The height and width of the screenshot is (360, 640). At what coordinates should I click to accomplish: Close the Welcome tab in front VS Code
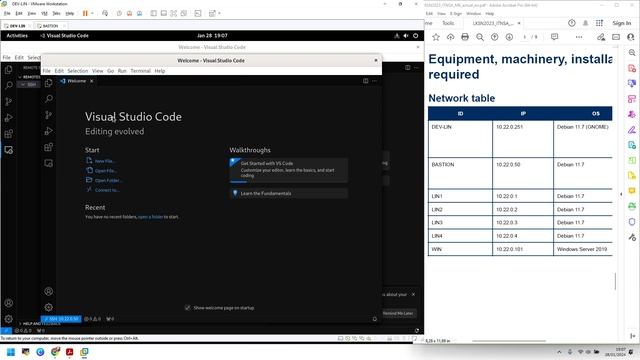tap(91, 81)
